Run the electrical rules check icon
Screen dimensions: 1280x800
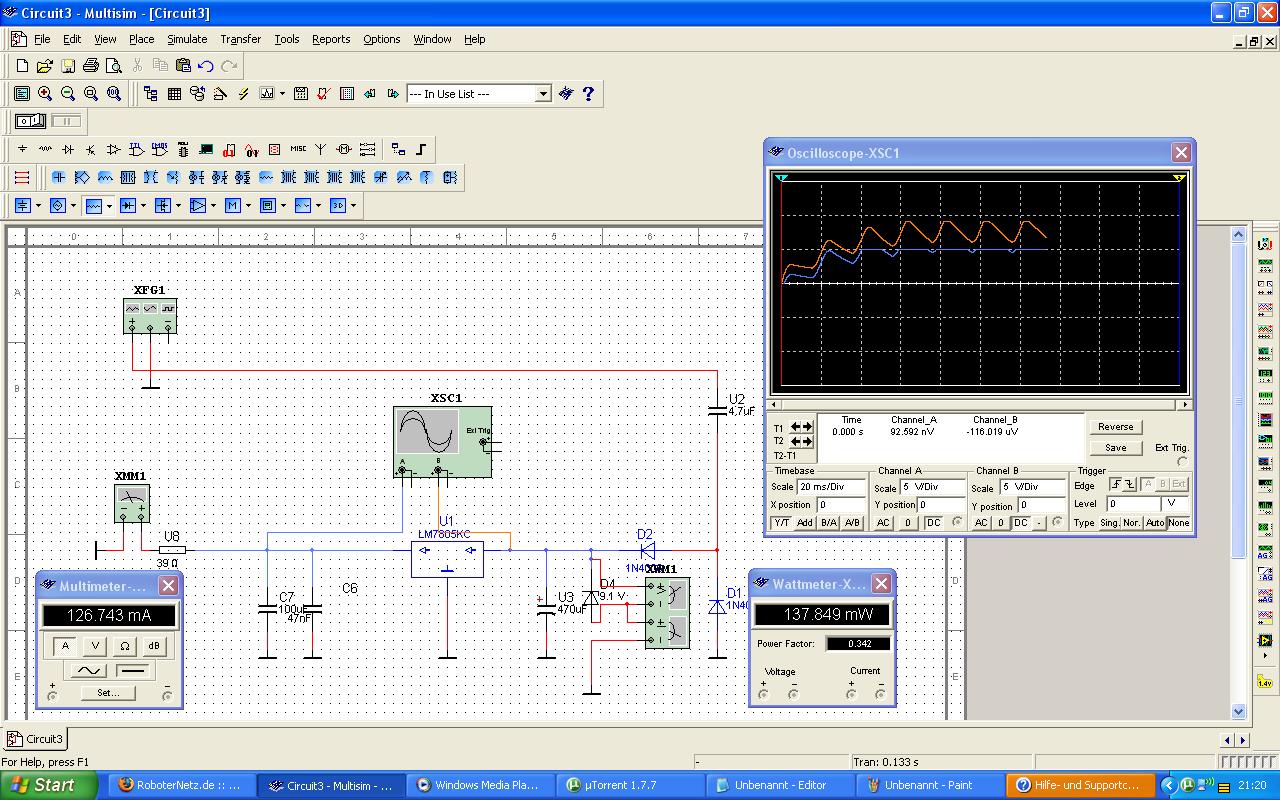click(323, 93)
